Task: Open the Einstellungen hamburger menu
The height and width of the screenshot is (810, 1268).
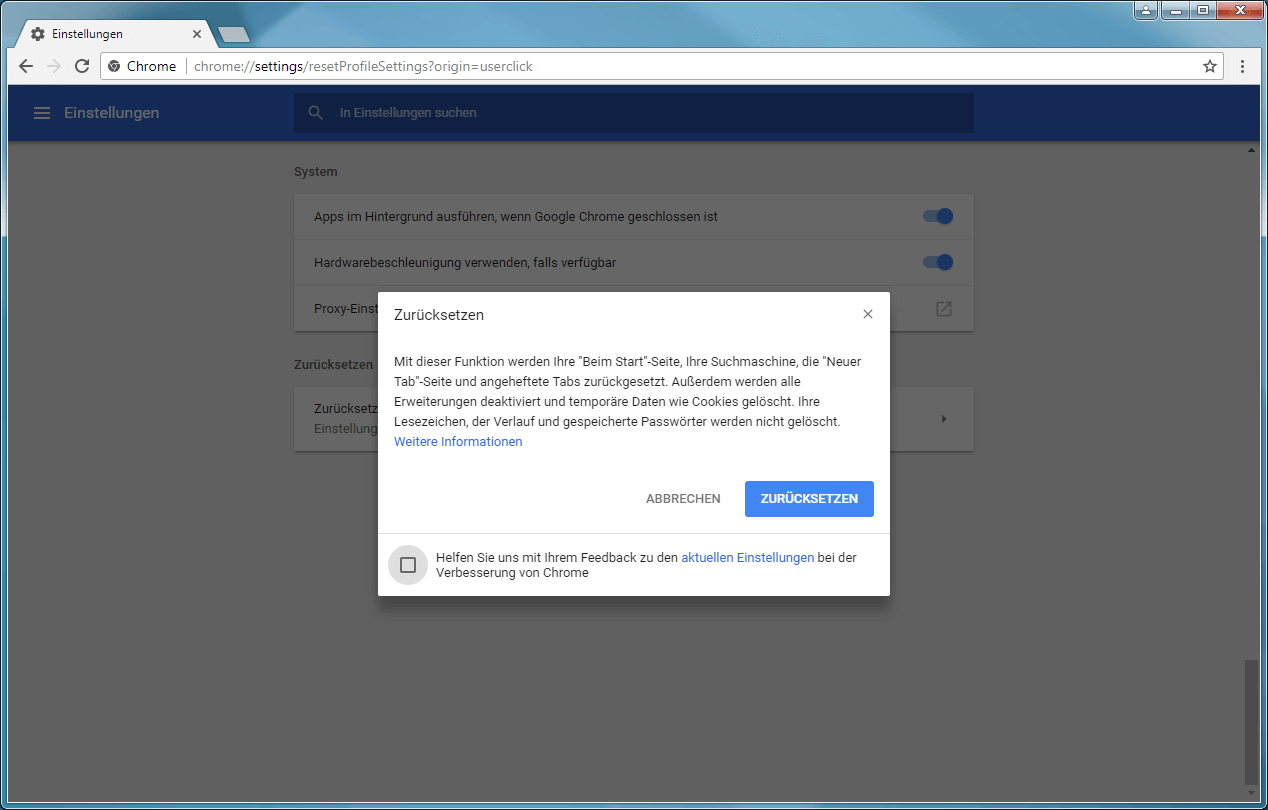Action: [x=42, y=113]
